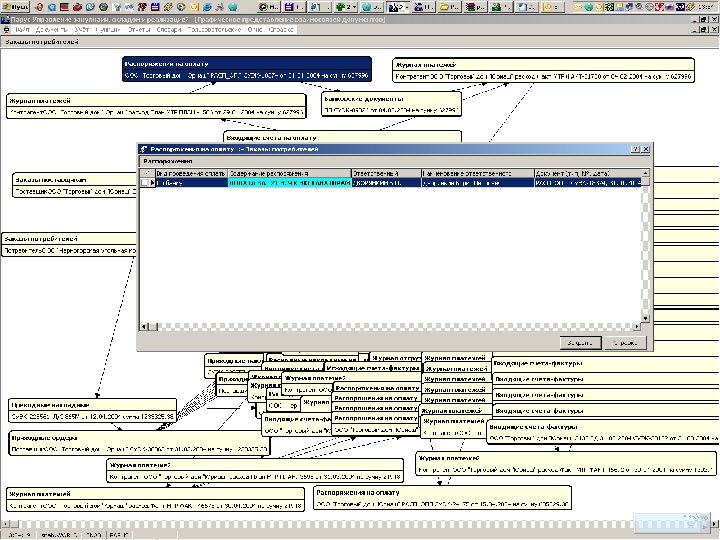
Task: Click the Закрыть button in the dialog
Action: (x=580, y=343)
